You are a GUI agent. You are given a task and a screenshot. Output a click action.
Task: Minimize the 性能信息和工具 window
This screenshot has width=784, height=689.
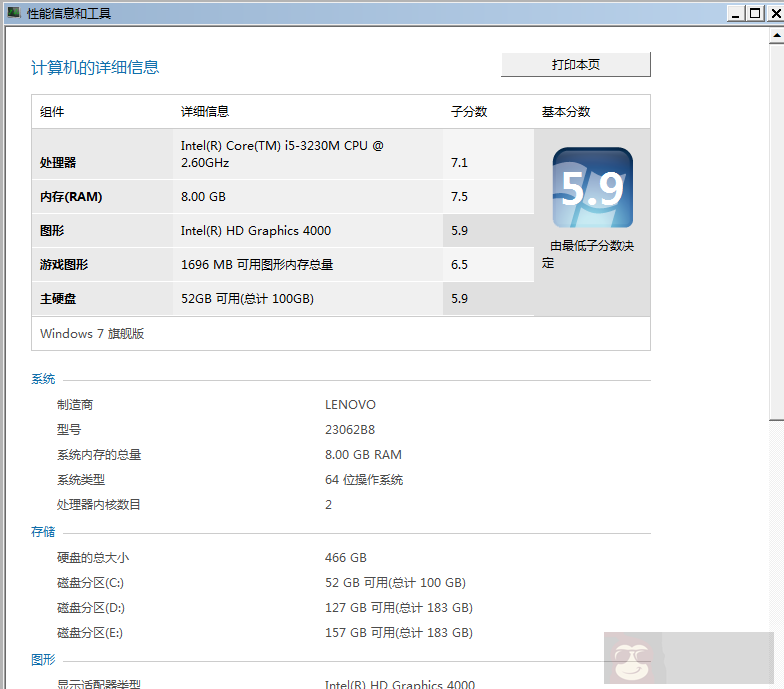click(735, 13)
